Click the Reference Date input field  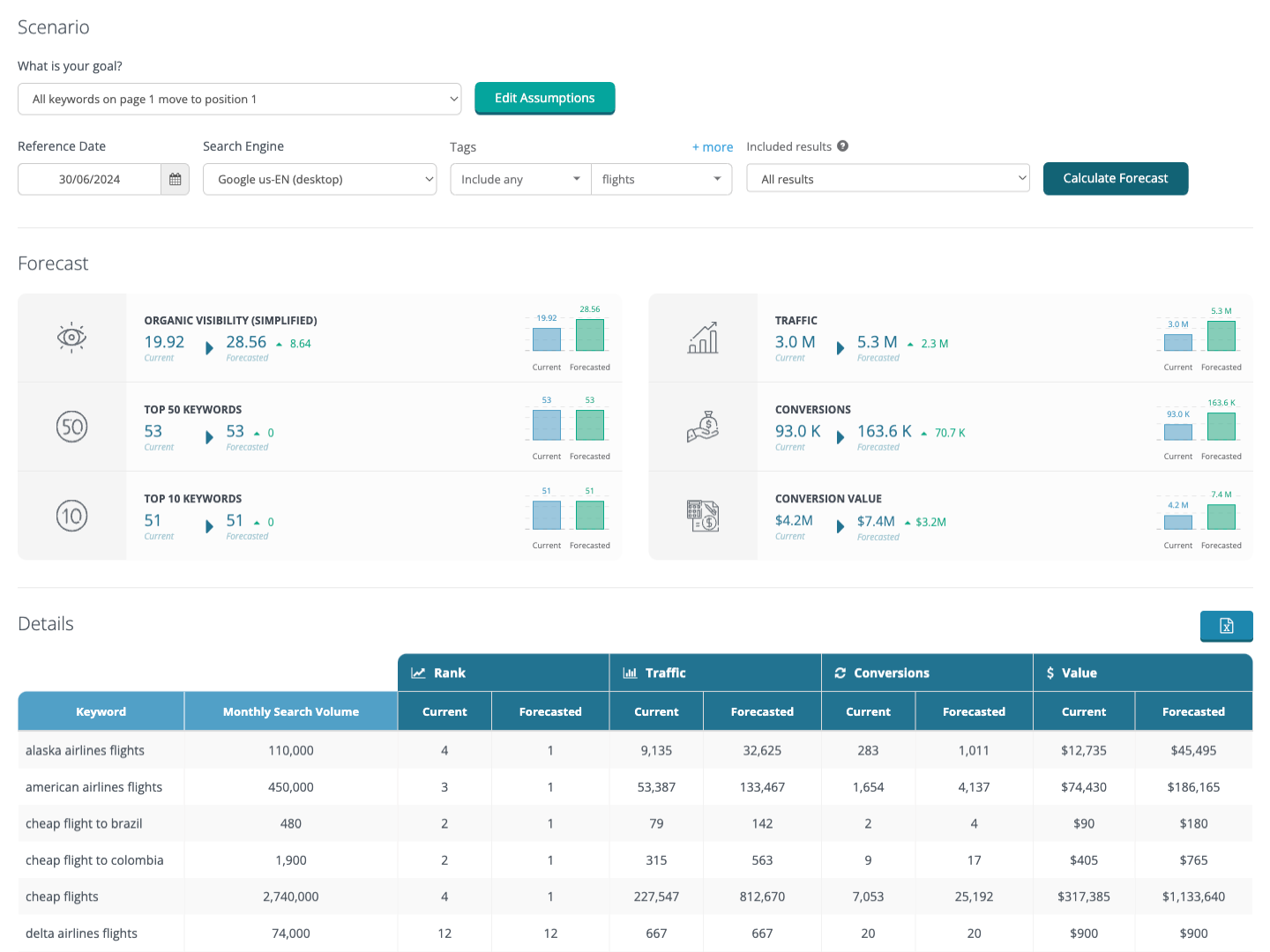coord(89,179)
